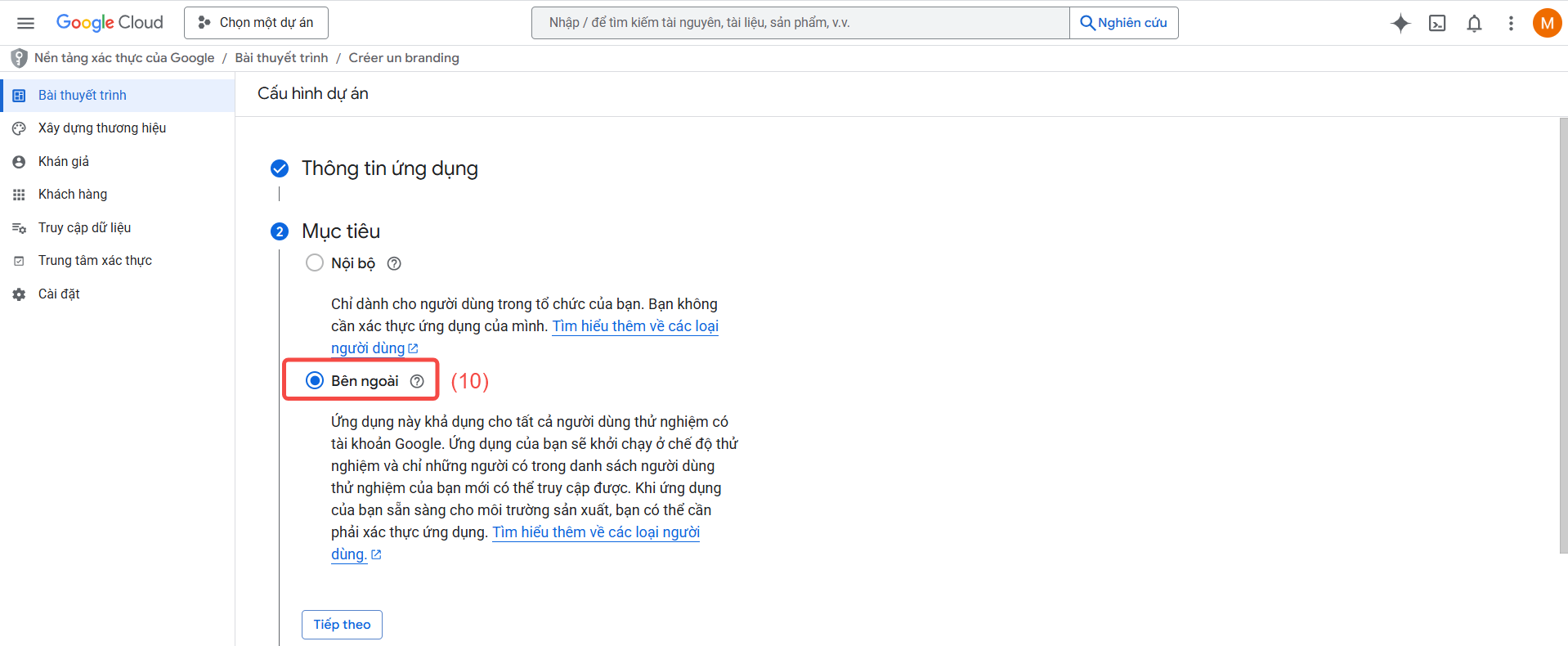The height and width of the screenshot is (646, 1568).
Task: Click the checkbox icon for Trung tâm xác thực
Action: coord(19,261)
